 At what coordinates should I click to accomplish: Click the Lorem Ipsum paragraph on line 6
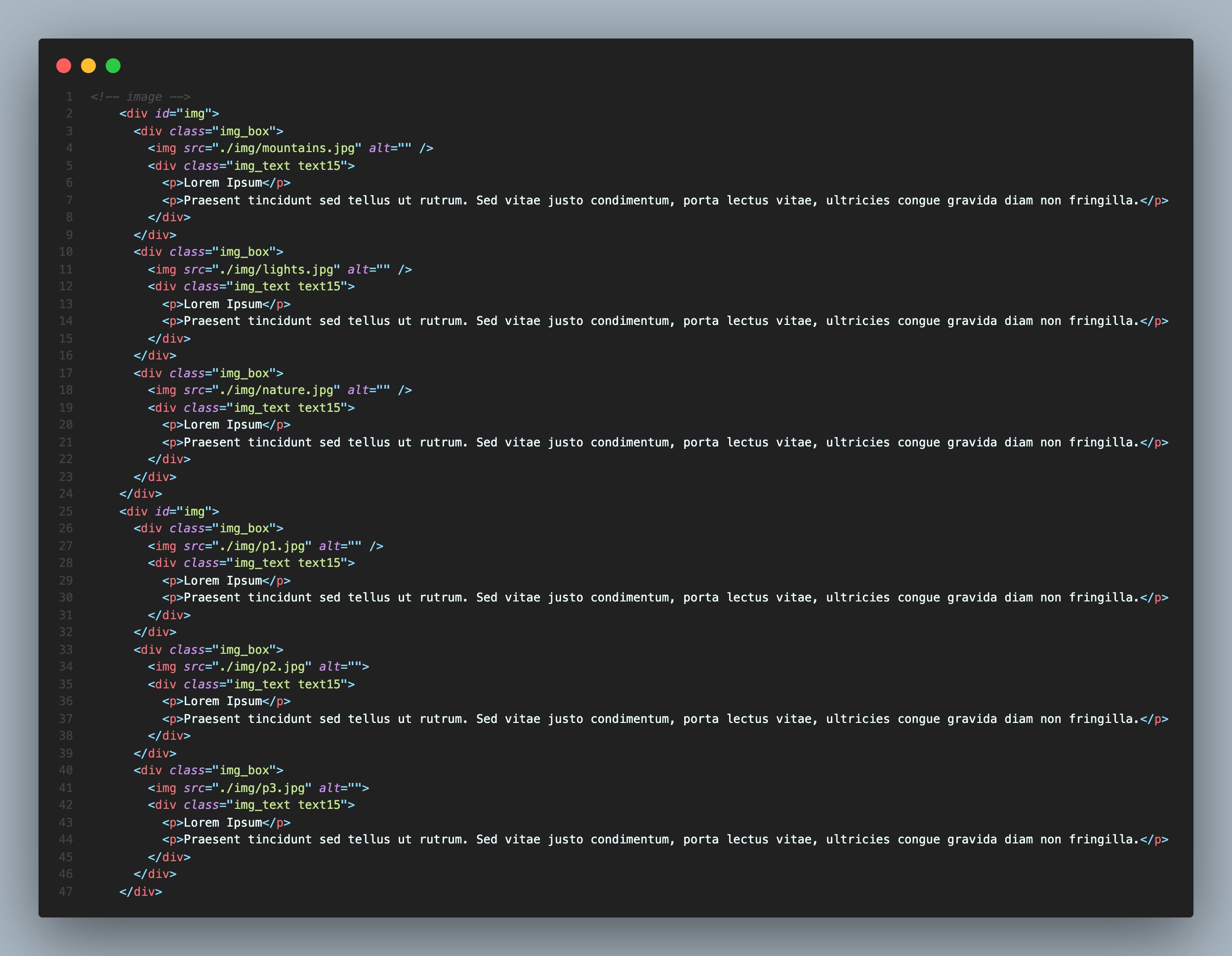click(226, 183)
